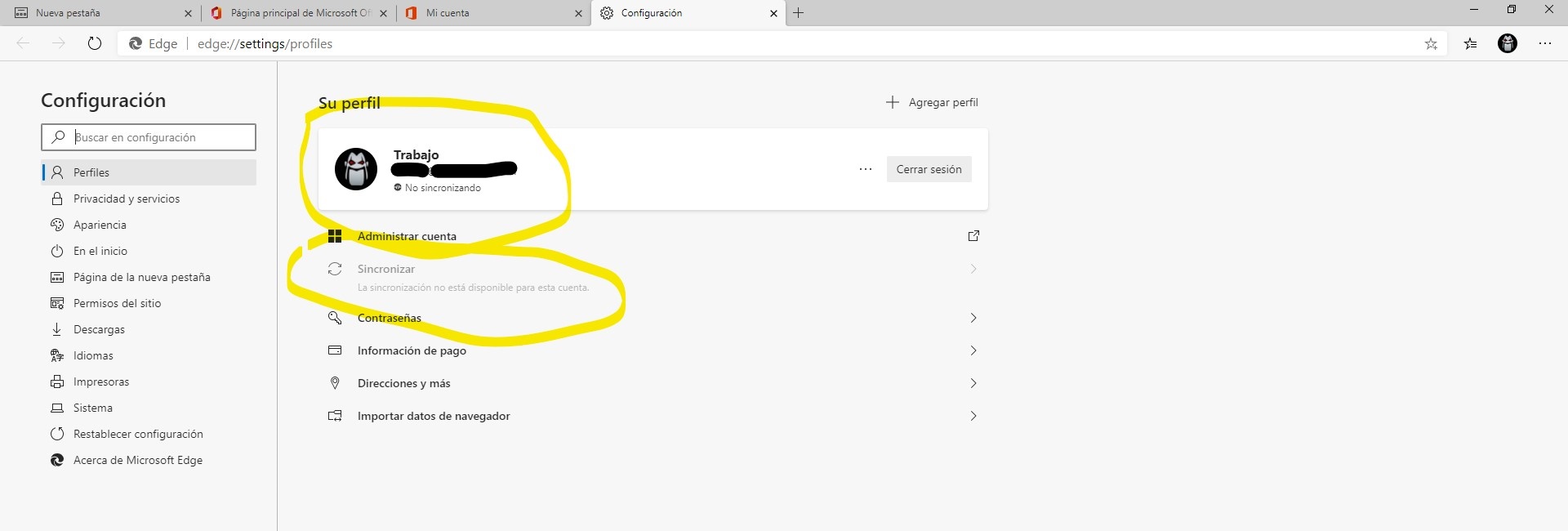Open Administrar cuenta

[653, 236]
